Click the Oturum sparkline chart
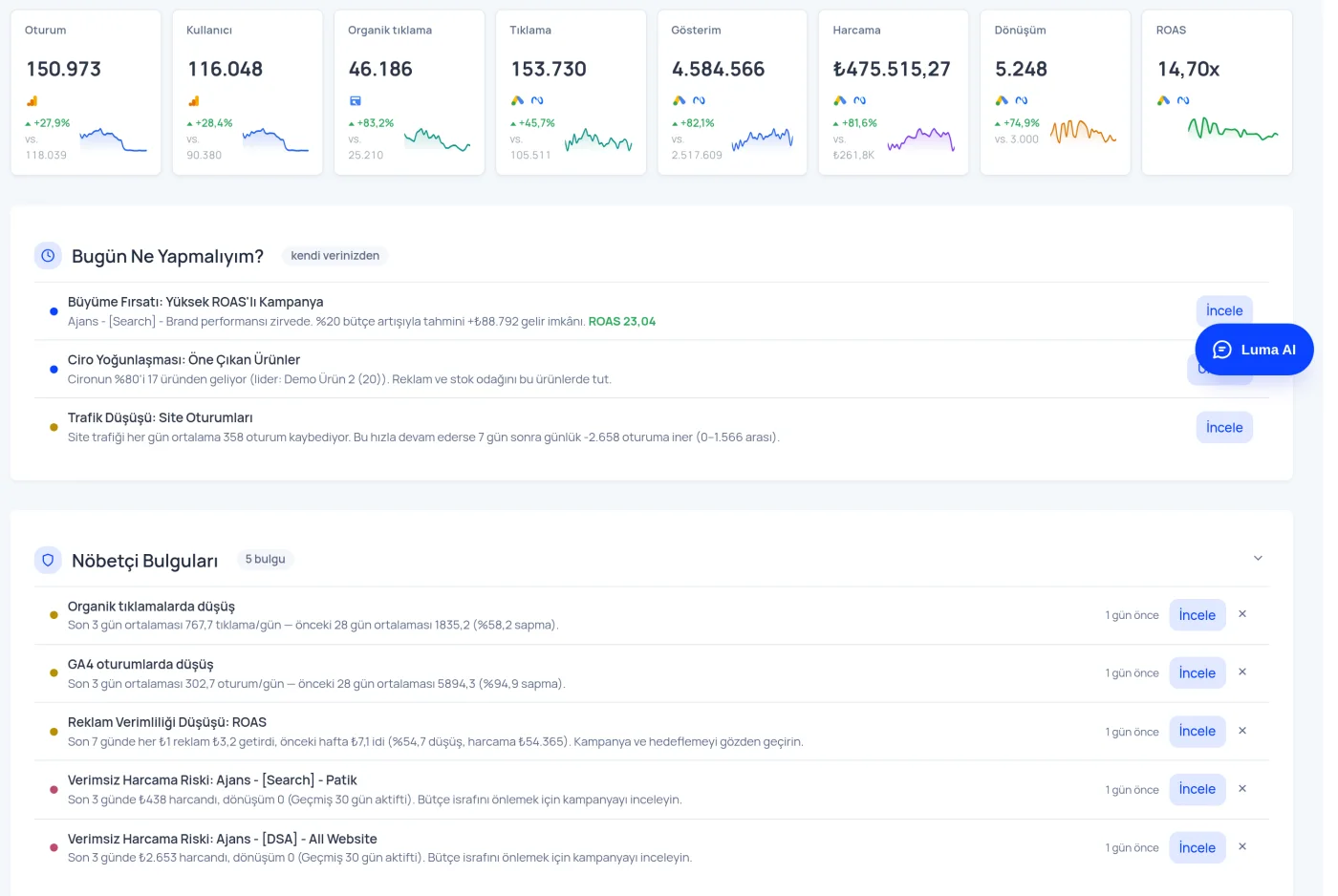This screenshot has width=1338, height=896. tap(114, 140)
